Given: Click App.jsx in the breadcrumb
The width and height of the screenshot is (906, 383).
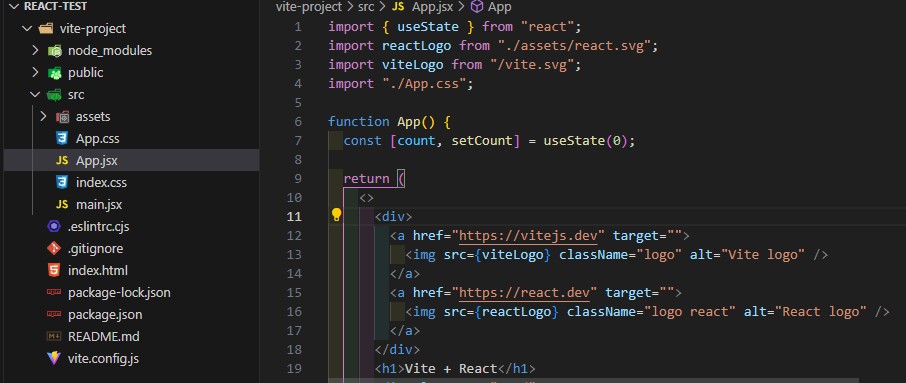Looking at the screenshot, I should click(x=432, y=7).
